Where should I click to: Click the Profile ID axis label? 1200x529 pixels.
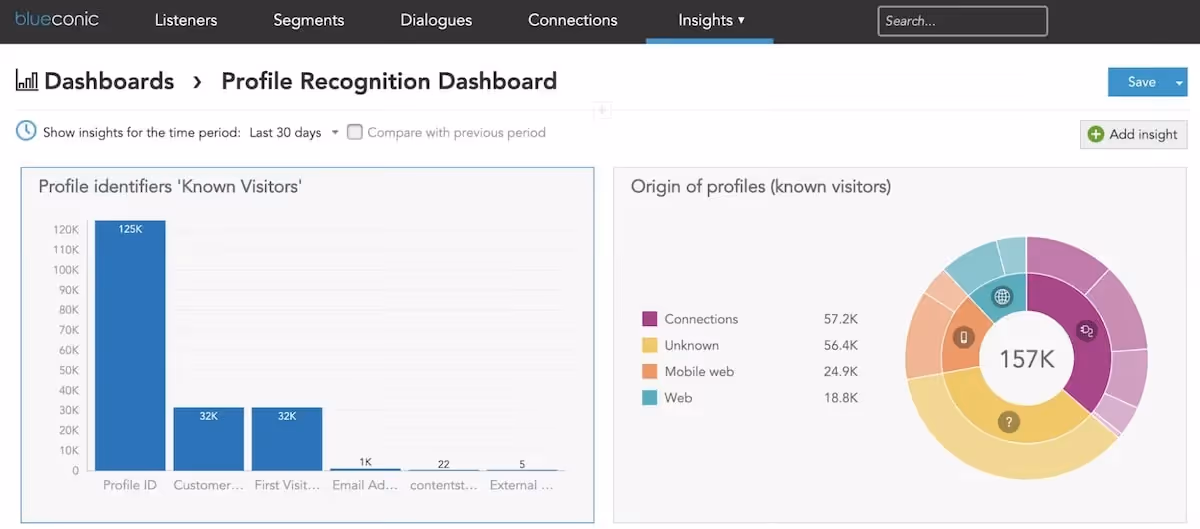tap(130, 486)
